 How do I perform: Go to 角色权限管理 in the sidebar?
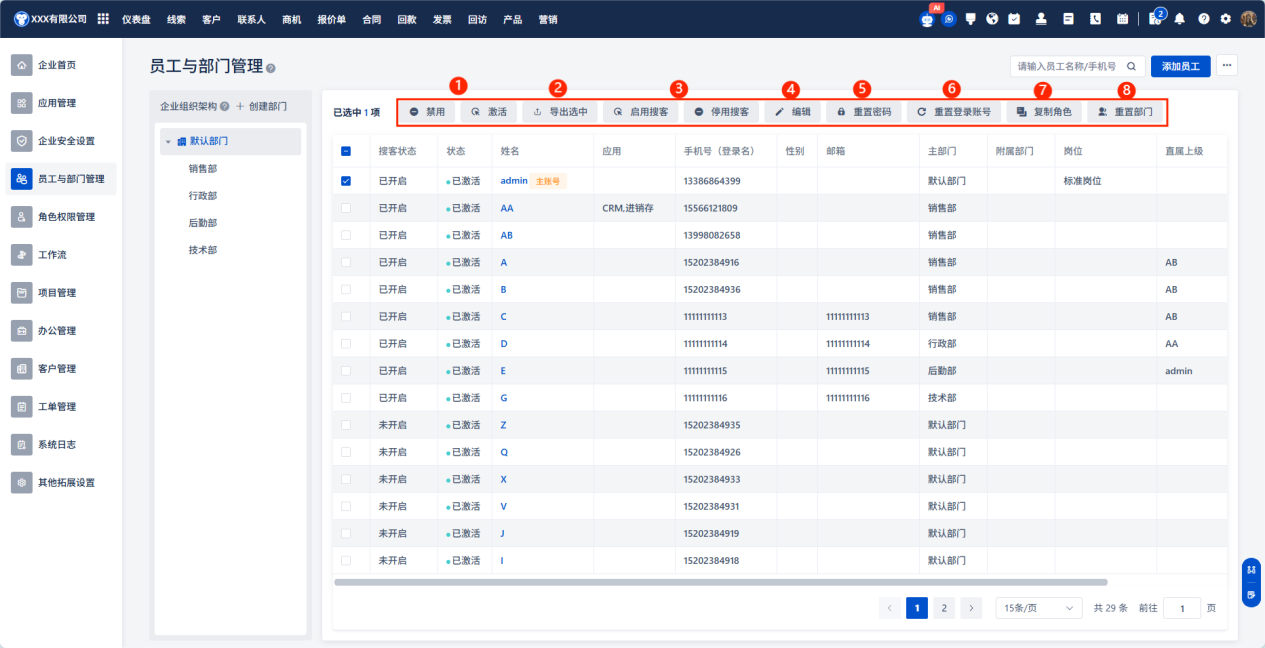(65, 217)
